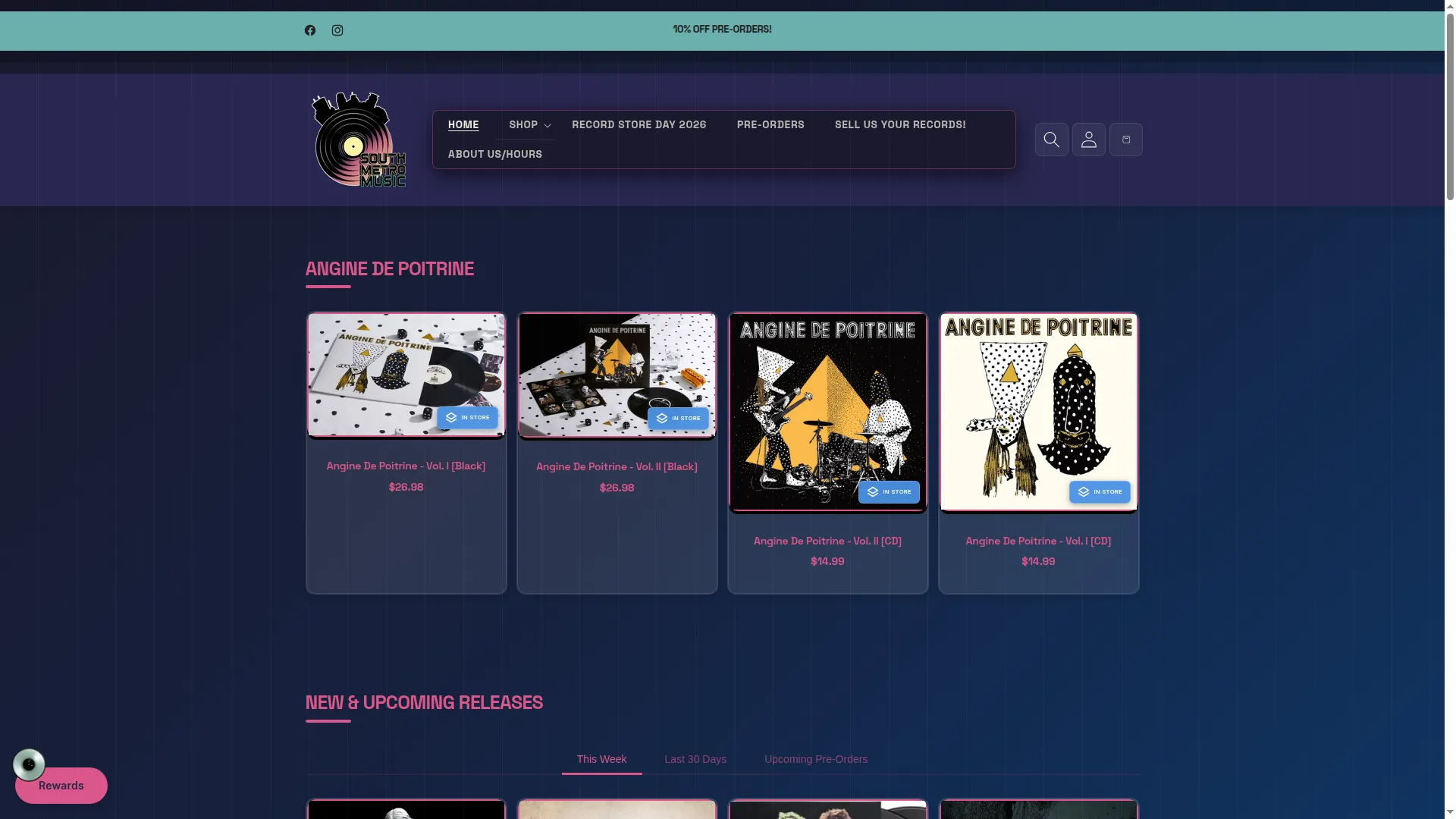Click In Store badge on Vol. I [Black]
The width and height of the screenshot is (1456, 819).
(x=467, y=418)
